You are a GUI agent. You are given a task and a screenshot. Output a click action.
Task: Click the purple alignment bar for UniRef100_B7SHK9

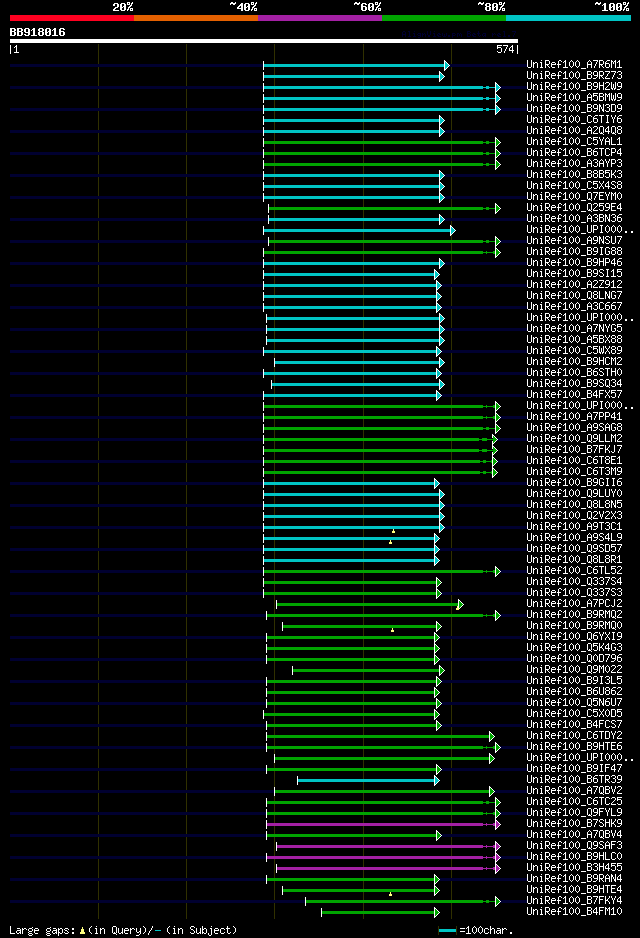pos(383,824)
